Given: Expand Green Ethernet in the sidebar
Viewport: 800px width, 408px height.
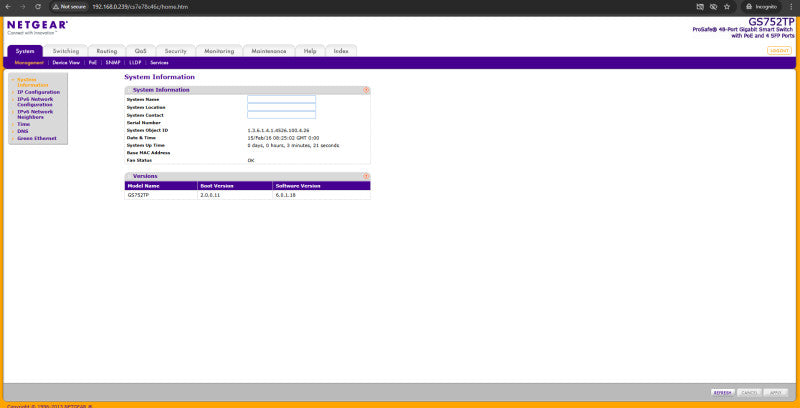Looking at the screenshot, I should coord(37,138).
